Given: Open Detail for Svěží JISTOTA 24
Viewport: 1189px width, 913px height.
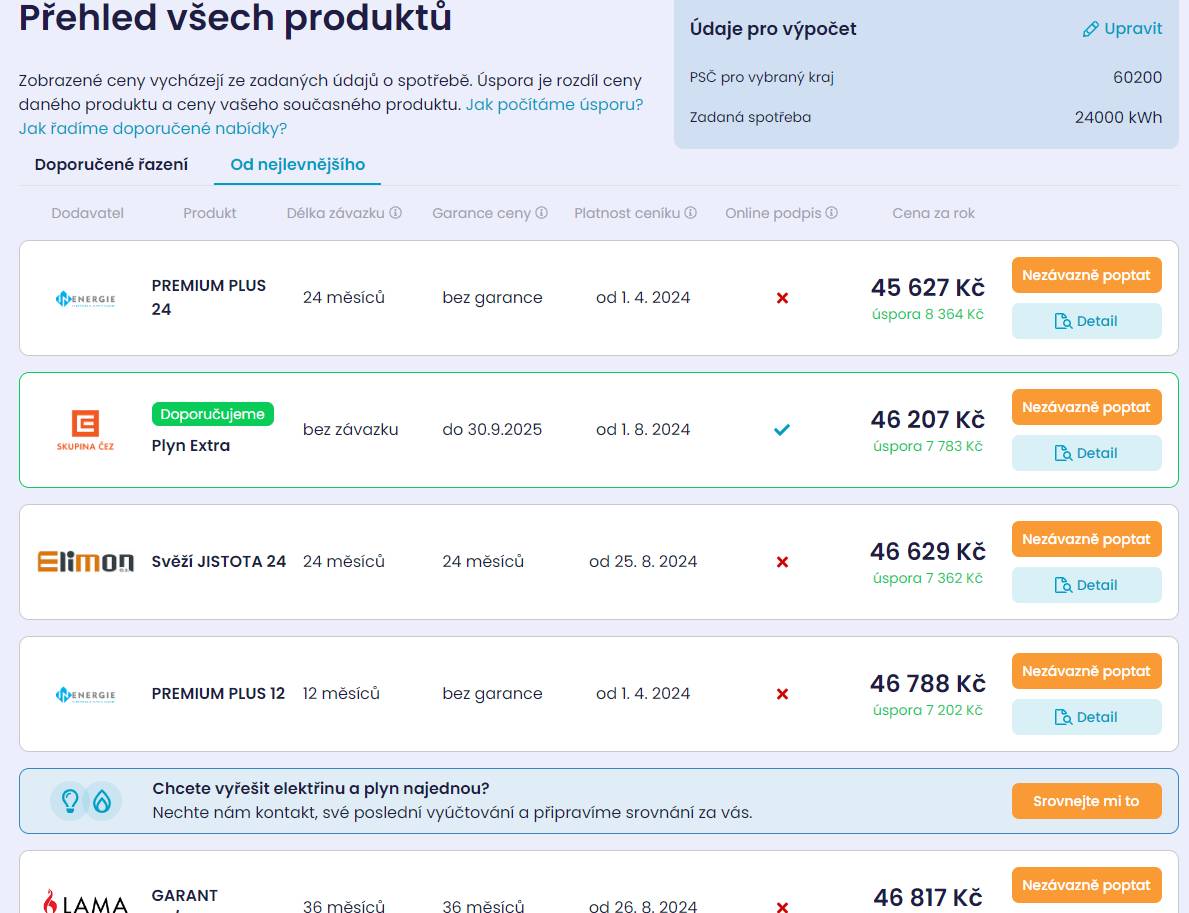Looking at the screenshot, I should 1086,585.
